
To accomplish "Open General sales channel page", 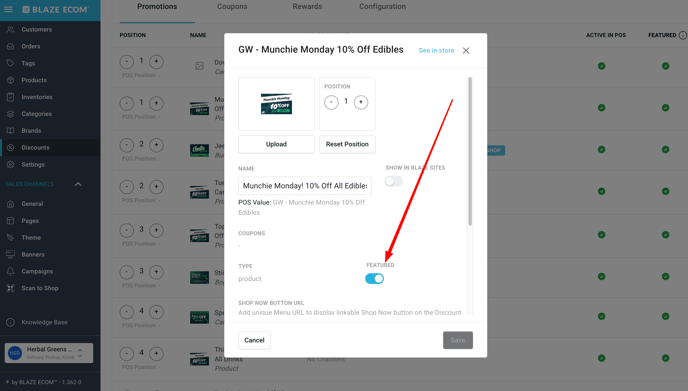I will (32, 204).
